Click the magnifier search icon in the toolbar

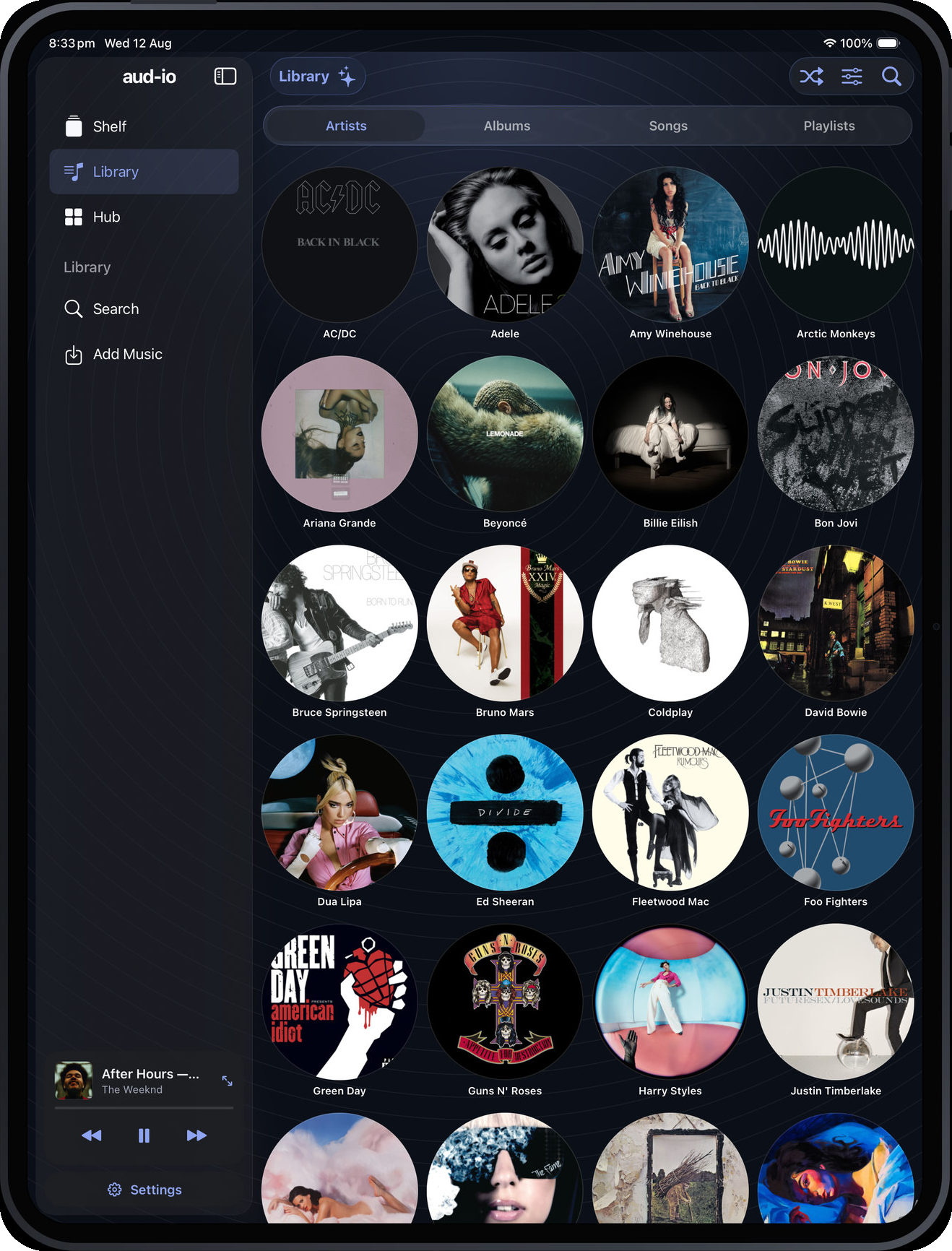[891, 77]
